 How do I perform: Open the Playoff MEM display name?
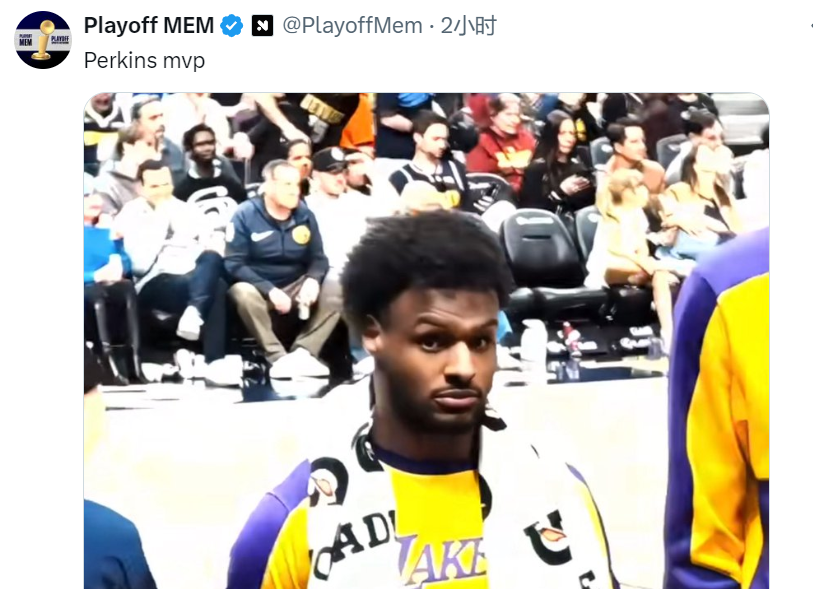point(149,25)
